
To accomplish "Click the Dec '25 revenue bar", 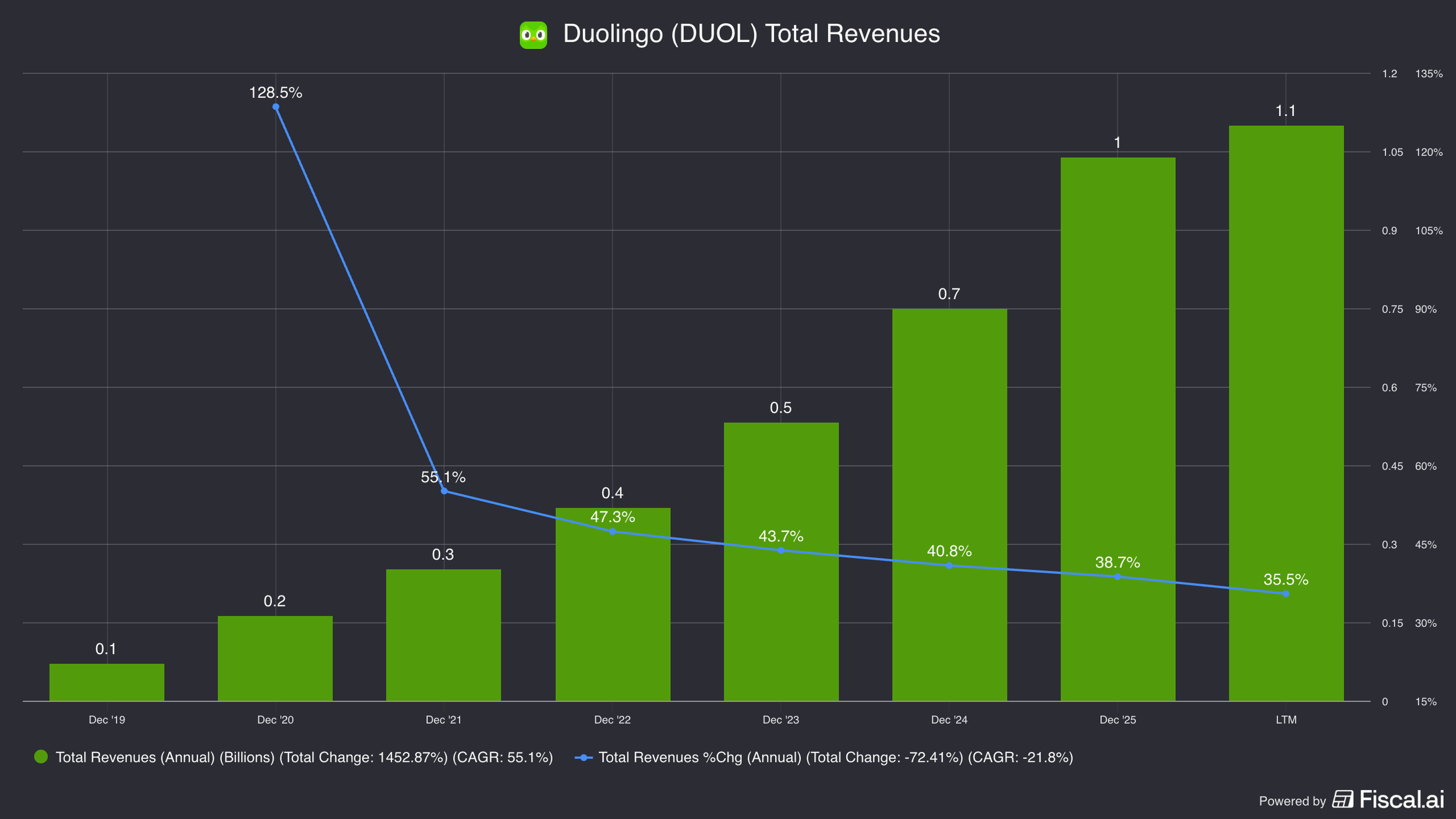I will click(x=1118, y=429).
